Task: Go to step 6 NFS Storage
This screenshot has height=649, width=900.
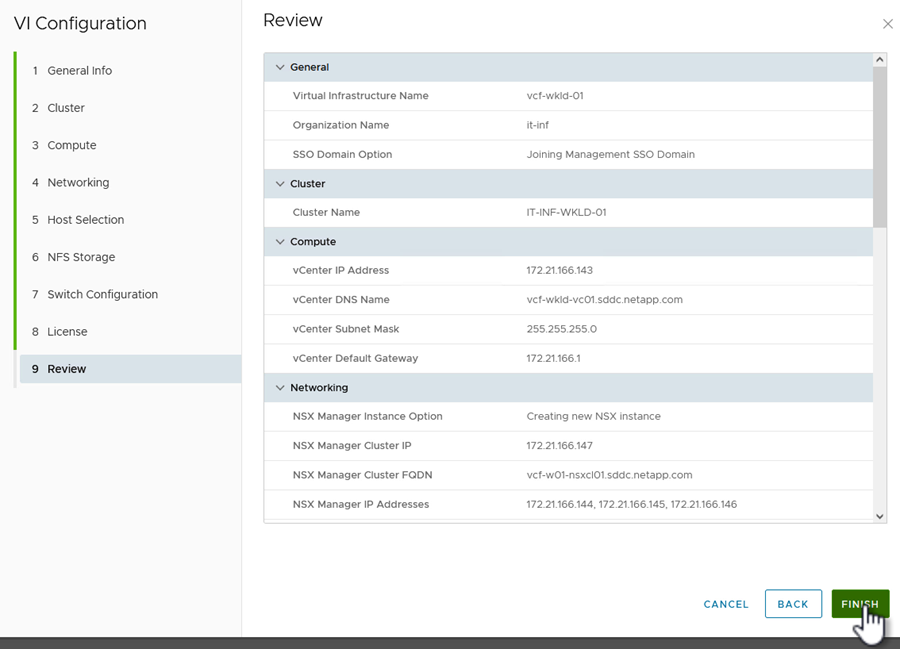Action: point(81,257)
